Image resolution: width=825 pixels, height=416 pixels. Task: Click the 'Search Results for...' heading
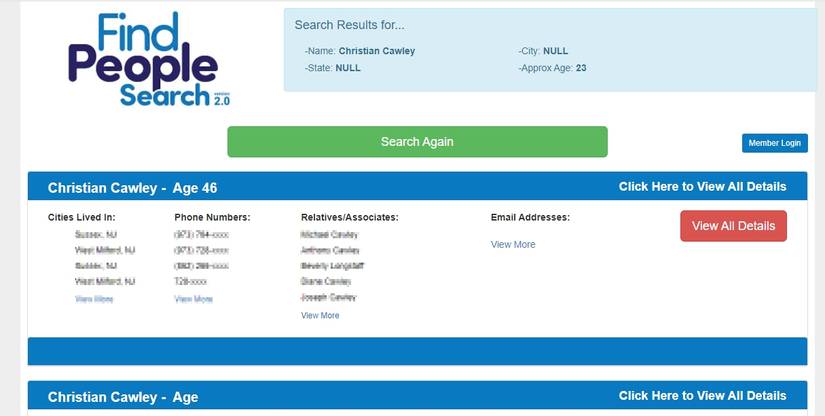pyautogui.click(x=350, y=25)
